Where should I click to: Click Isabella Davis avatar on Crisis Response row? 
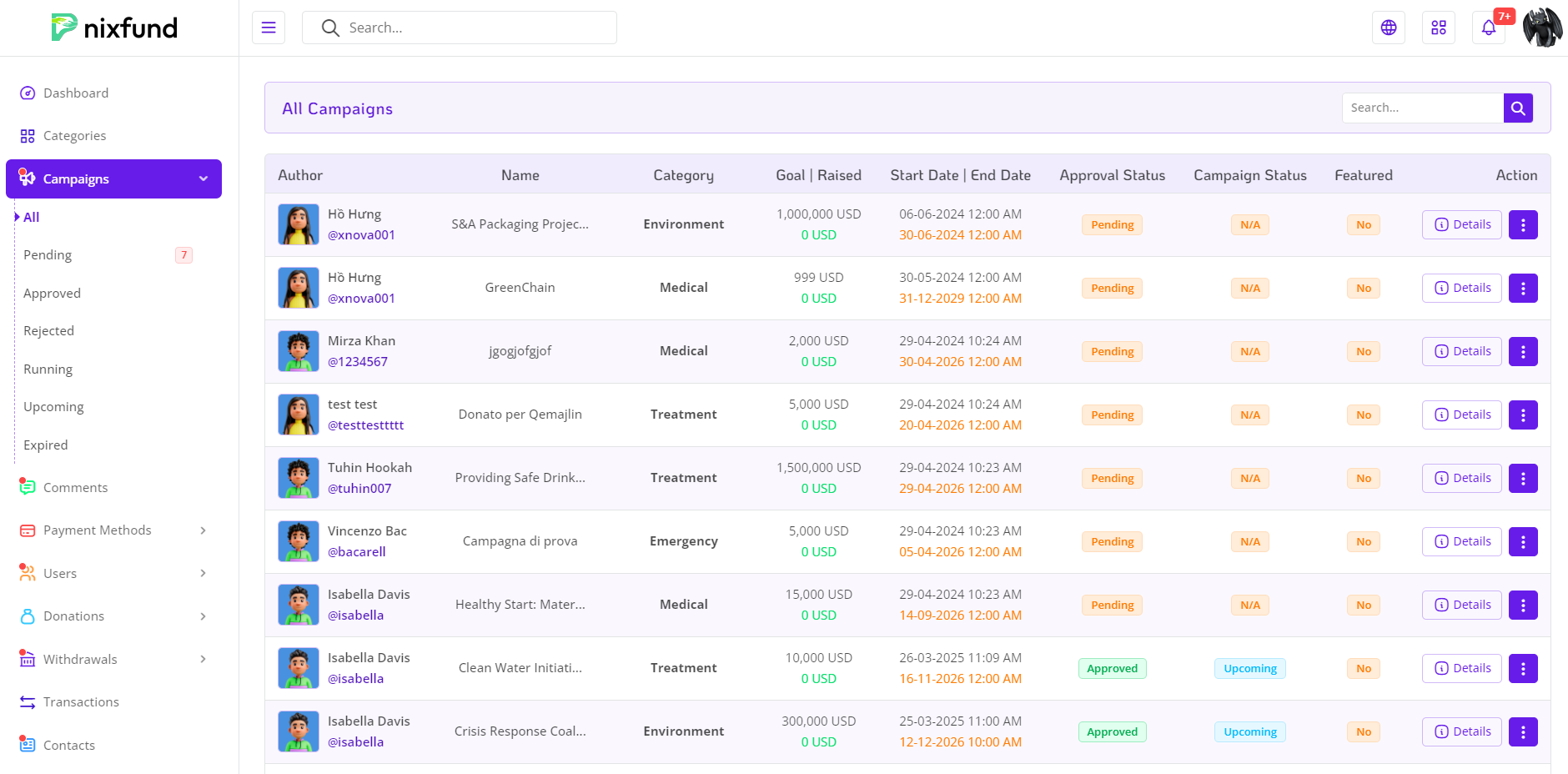coord(299,731)
